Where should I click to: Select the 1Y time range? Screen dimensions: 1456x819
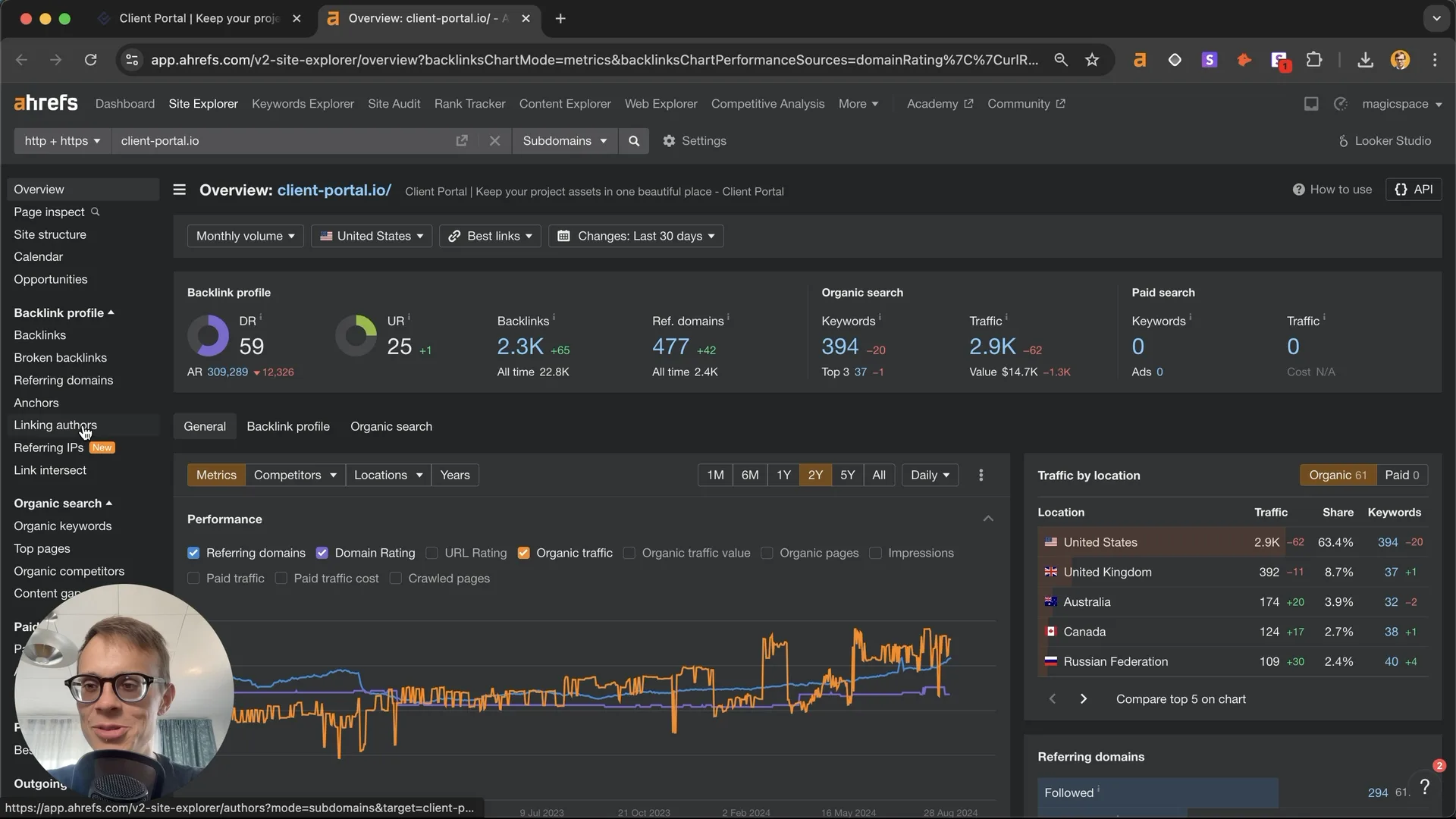coord(783,475)
